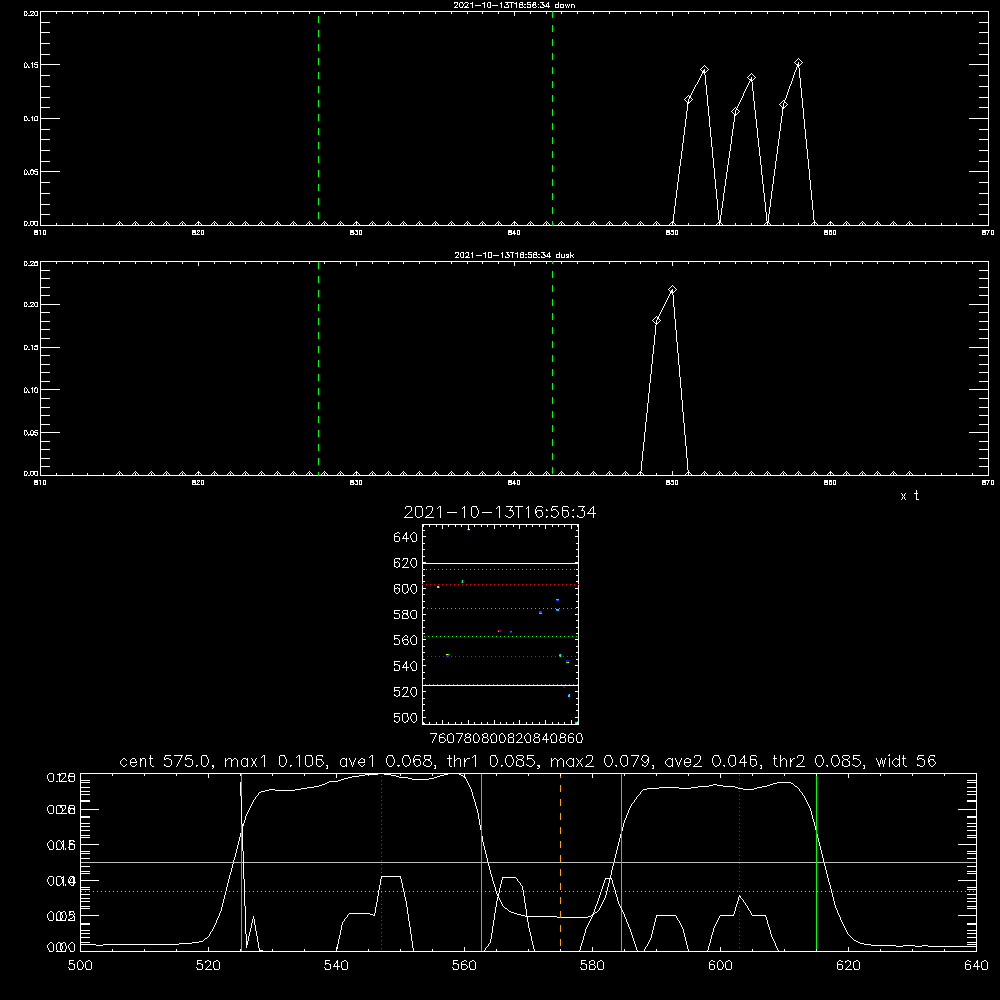Click the "0.05" y-axis label of the dawn plot

[x=31, y=172]
